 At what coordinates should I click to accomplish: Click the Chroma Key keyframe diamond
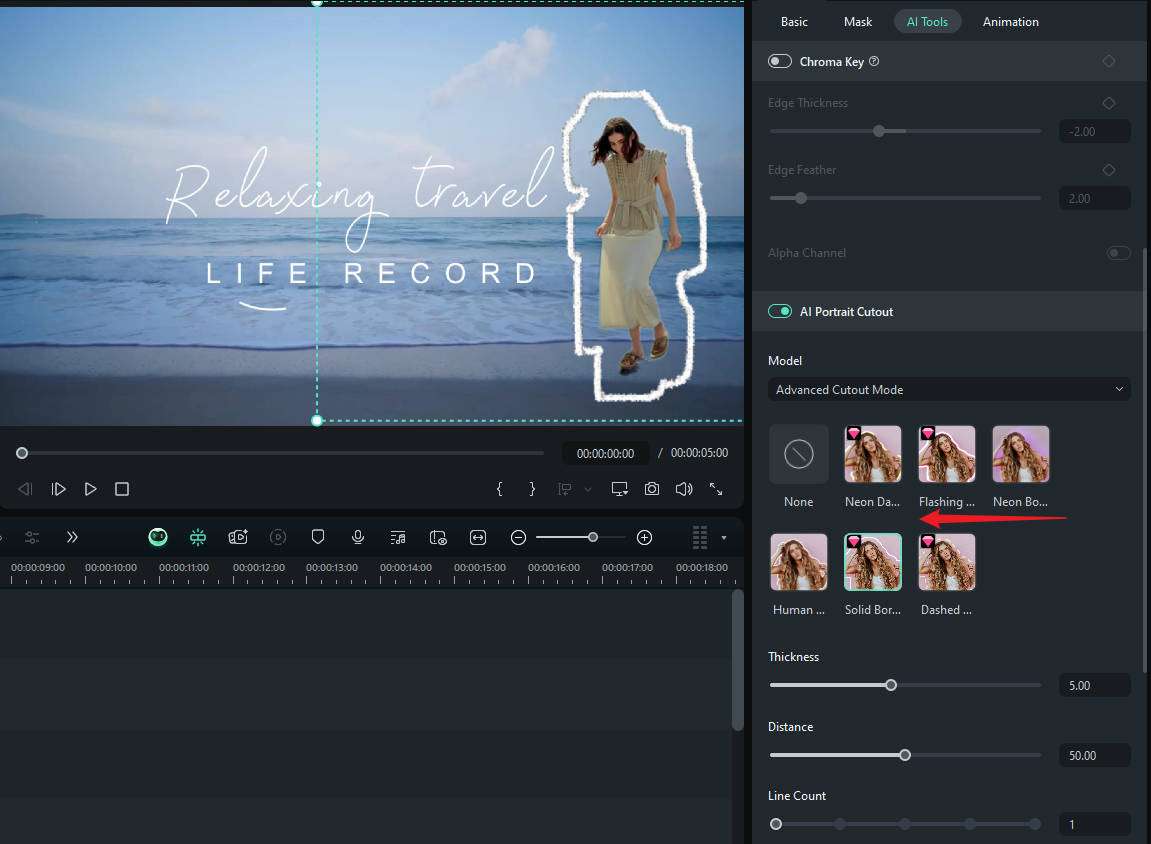[x=1108, y=62]
